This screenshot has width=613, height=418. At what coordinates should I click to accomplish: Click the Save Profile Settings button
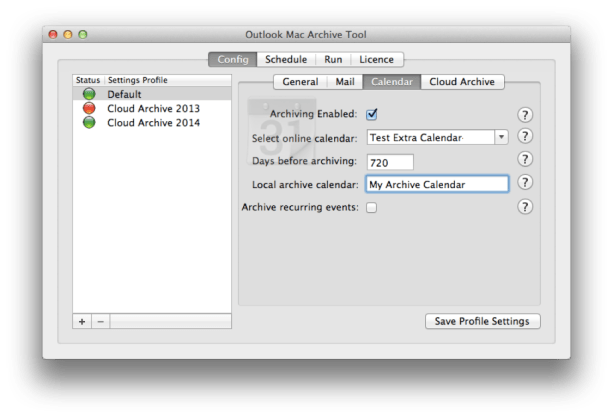[482, 321]
